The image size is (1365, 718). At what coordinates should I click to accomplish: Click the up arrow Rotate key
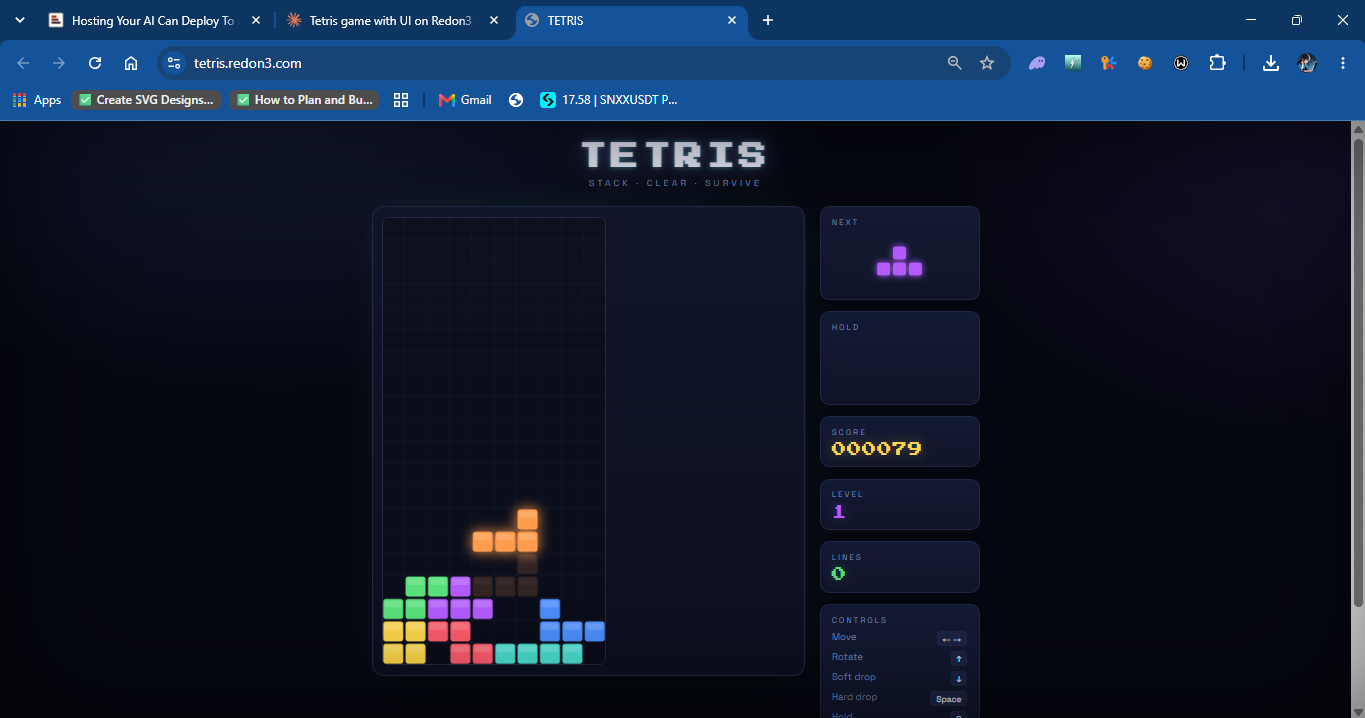coord(959,659)
